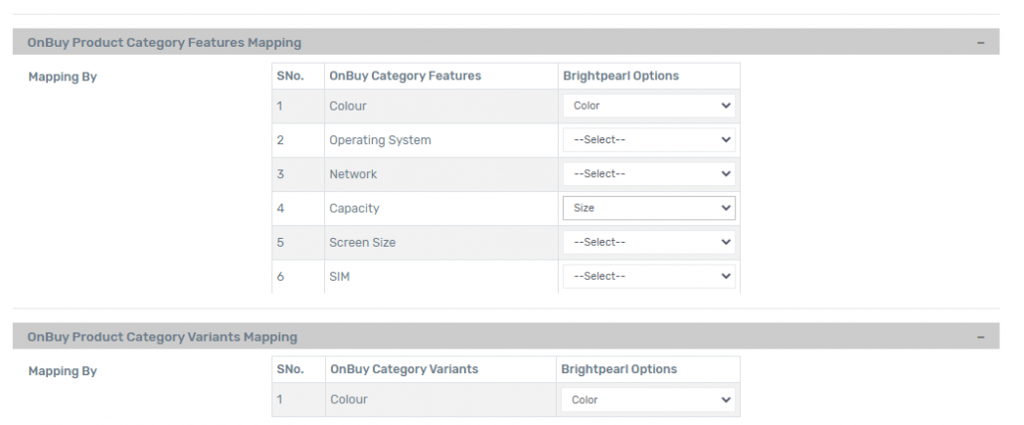The image size is (1024, 425).
Task: Click serial number 4 in Features table
Action: click(280, 208)
